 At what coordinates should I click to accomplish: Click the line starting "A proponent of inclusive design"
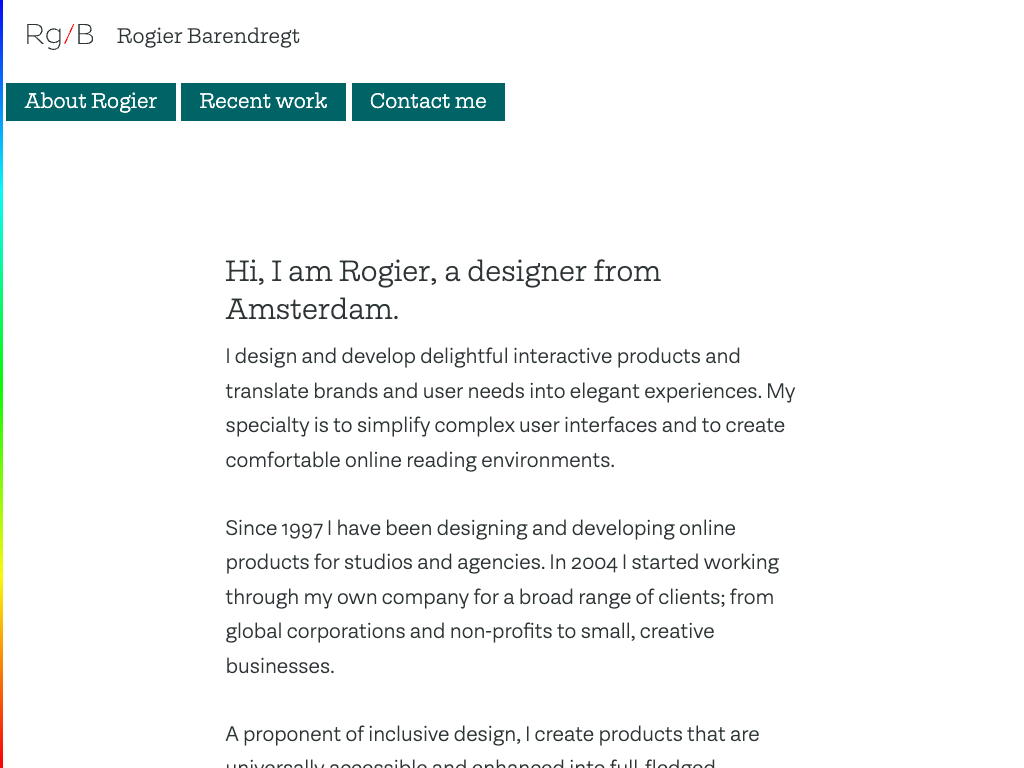(x=492, y=735)
